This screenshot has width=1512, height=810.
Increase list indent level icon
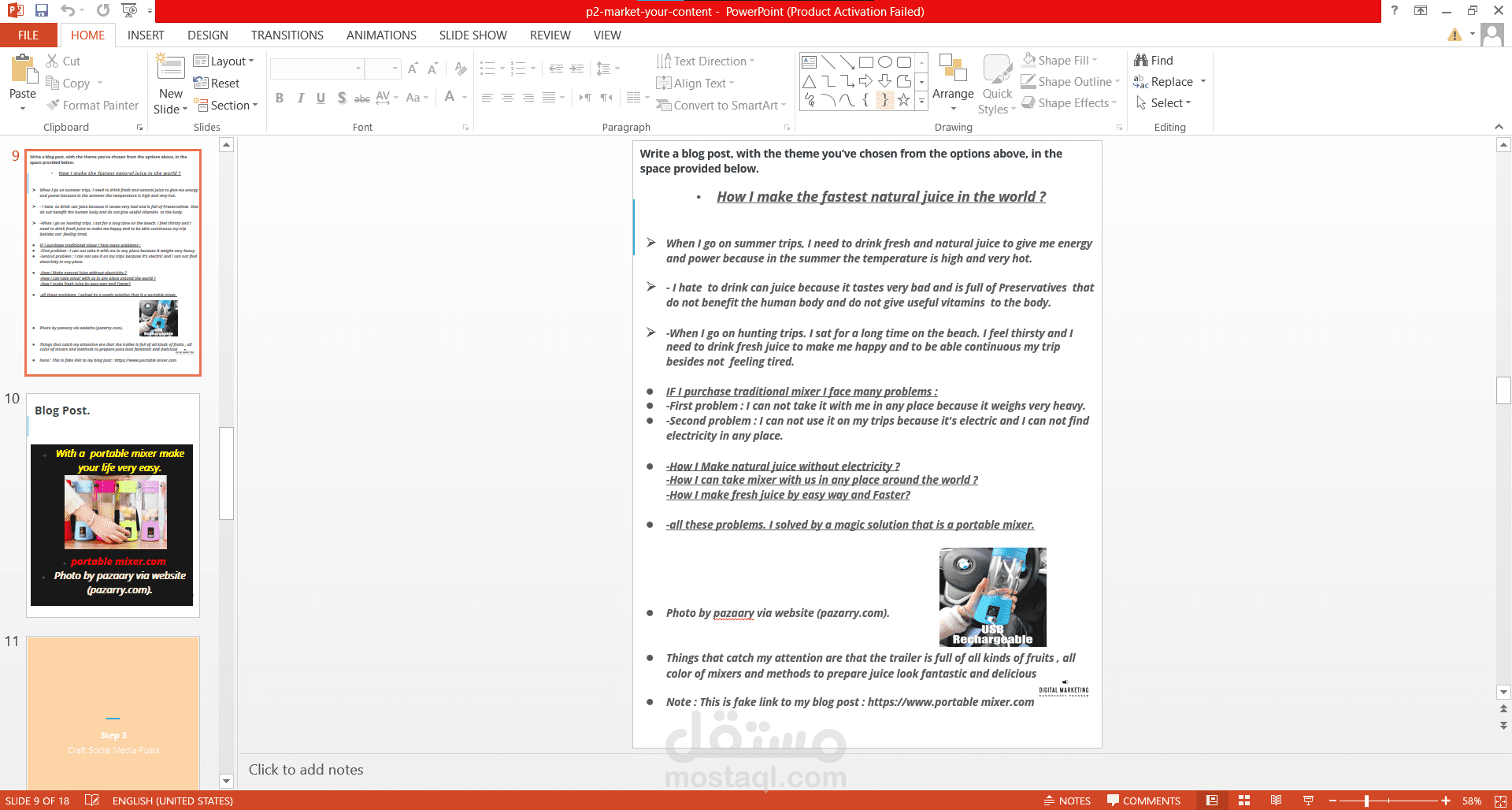(576, 69)
